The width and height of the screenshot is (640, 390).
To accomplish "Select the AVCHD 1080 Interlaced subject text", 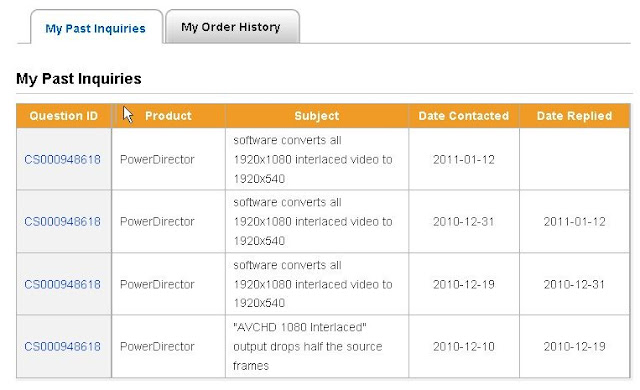I will [x=307, y=346].
